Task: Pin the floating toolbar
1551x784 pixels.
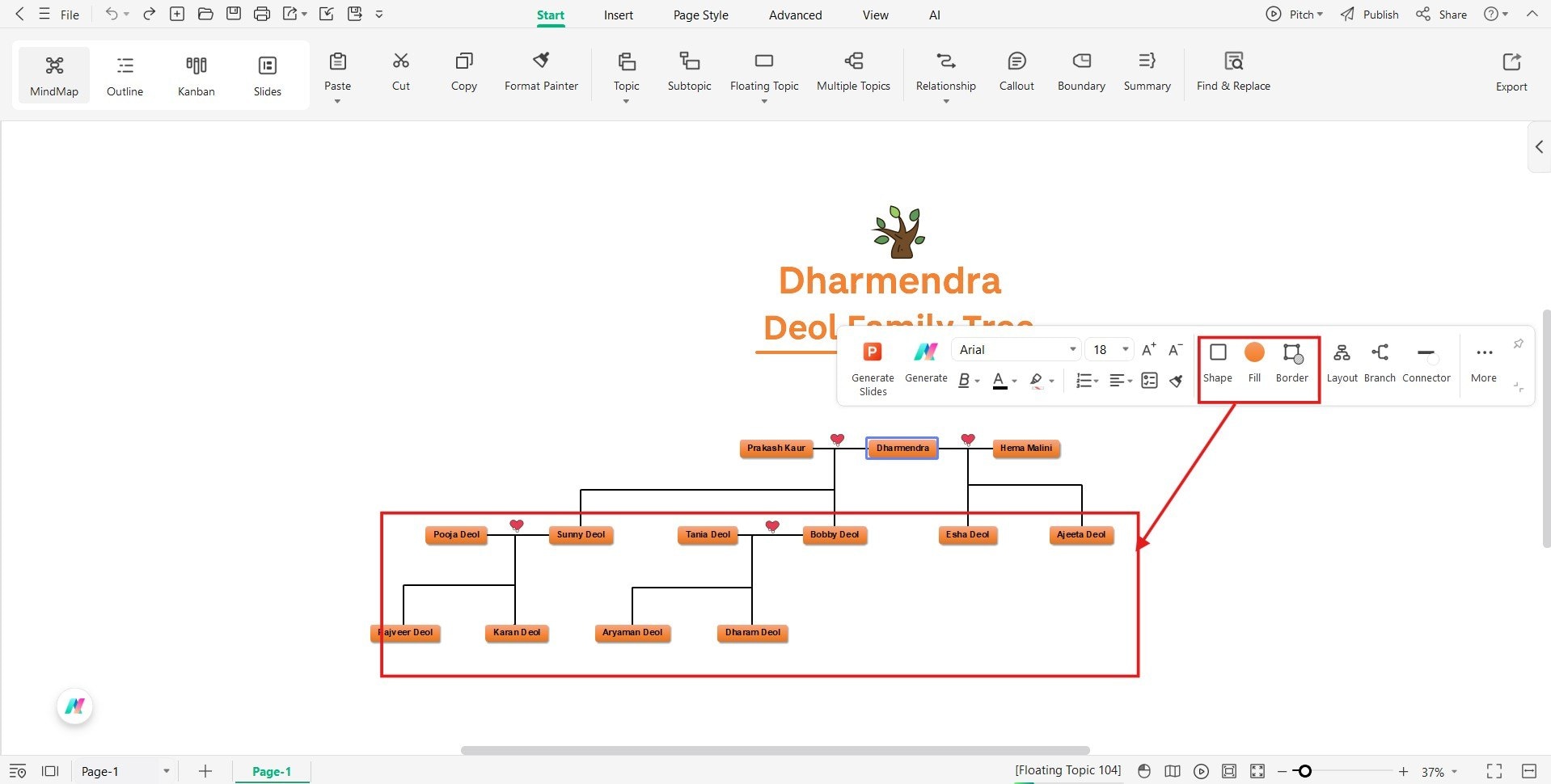Action: tap(1519, 344)
